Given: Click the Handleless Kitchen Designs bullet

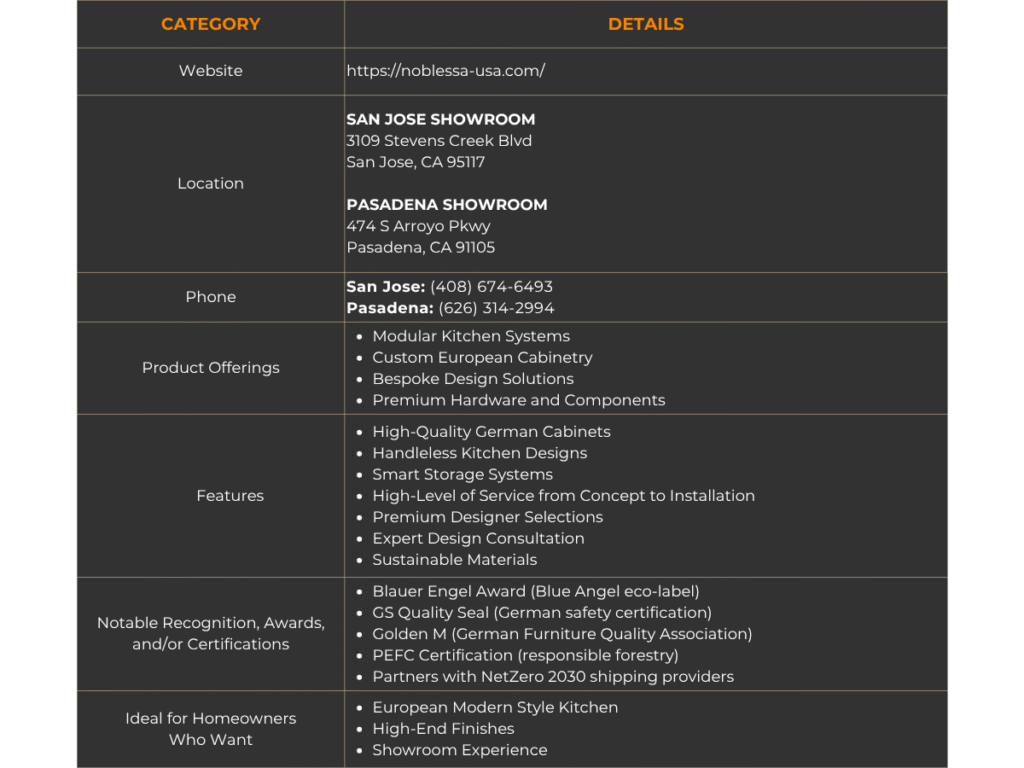Looking at the screenshot, I should tap(479, 453).
